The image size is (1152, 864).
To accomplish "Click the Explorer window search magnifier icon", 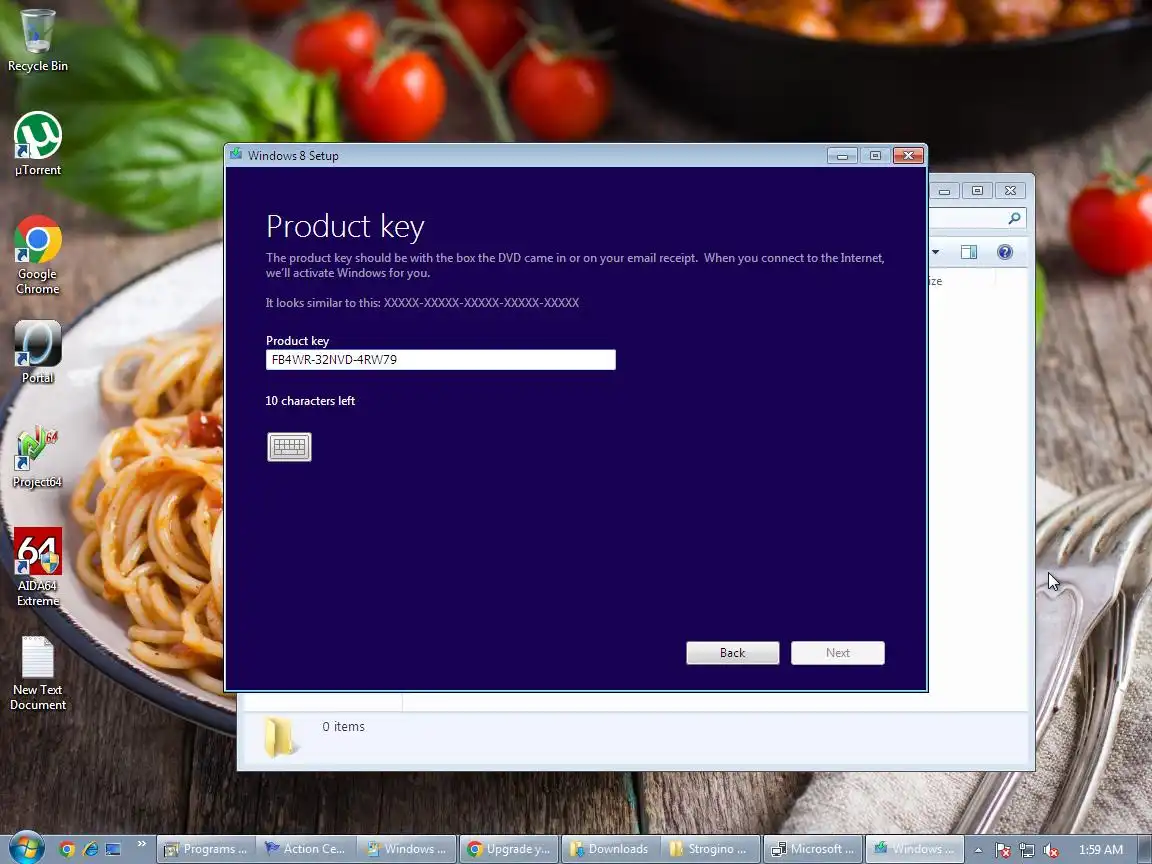I will (1015, 217).
